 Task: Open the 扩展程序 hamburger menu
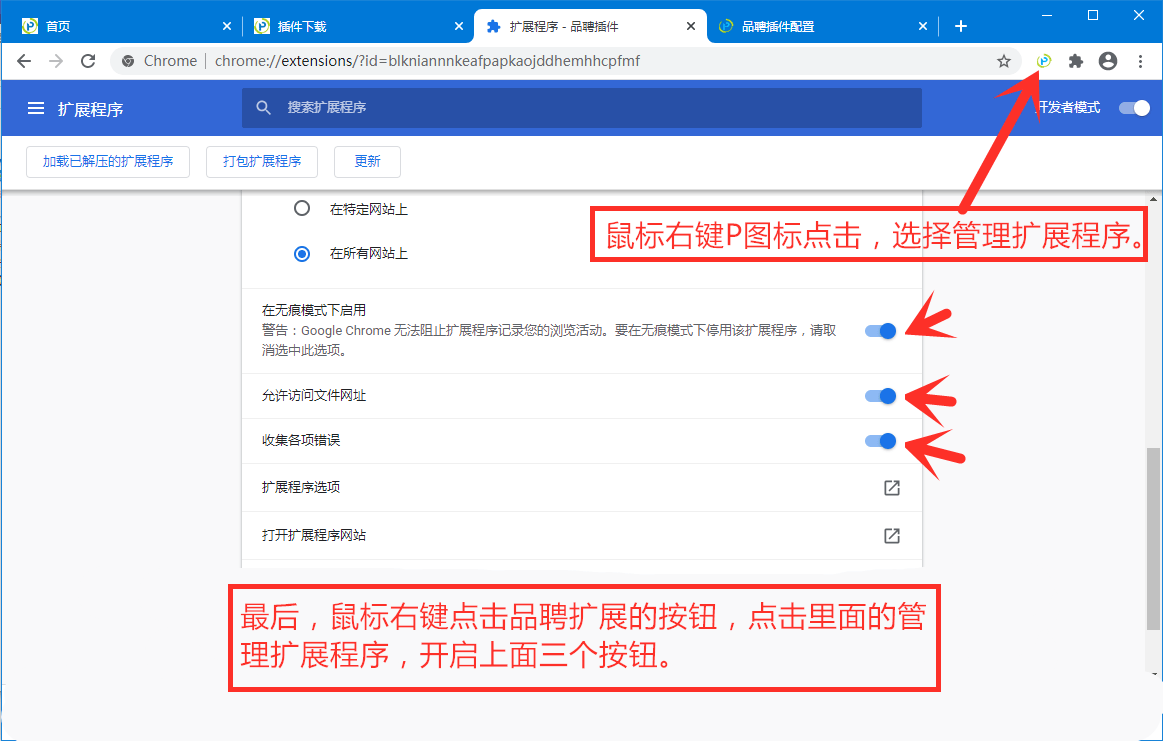pos(37,108)
